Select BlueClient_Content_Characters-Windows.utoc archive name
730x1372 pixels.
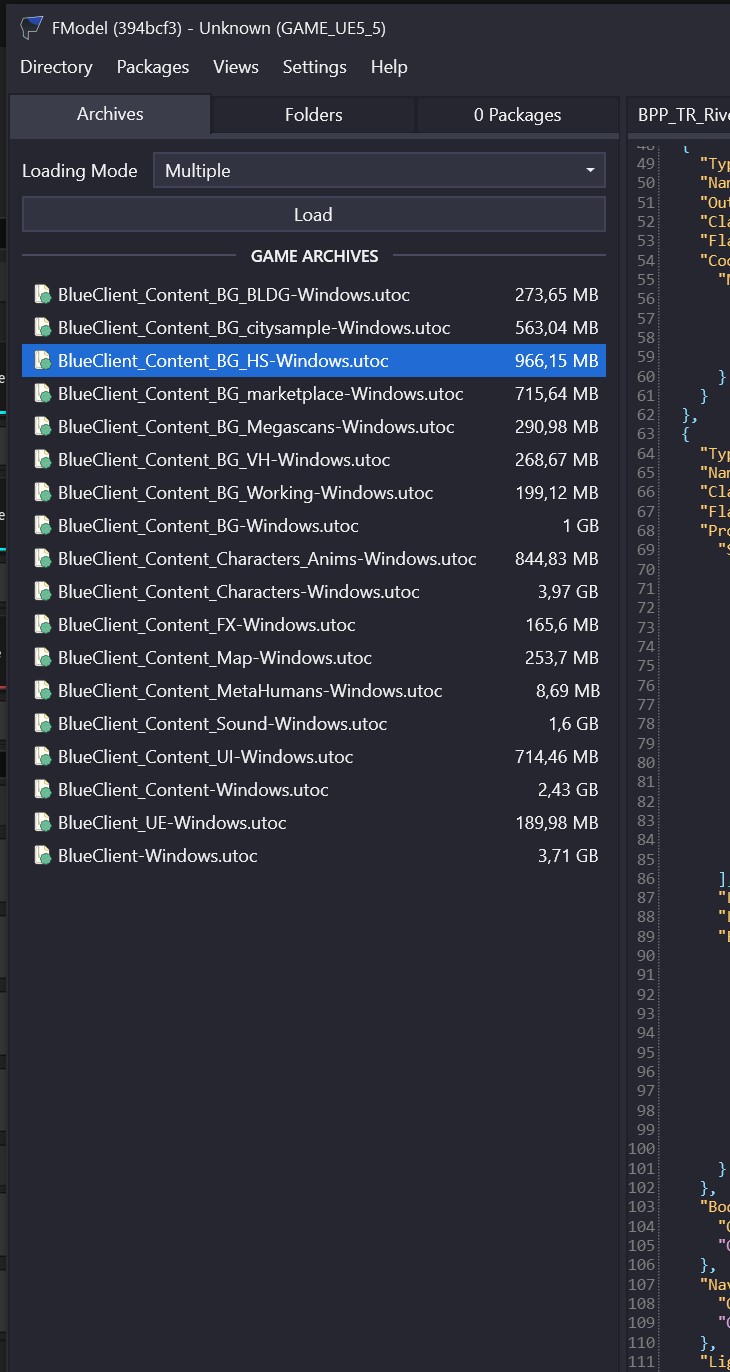(239, 592)
